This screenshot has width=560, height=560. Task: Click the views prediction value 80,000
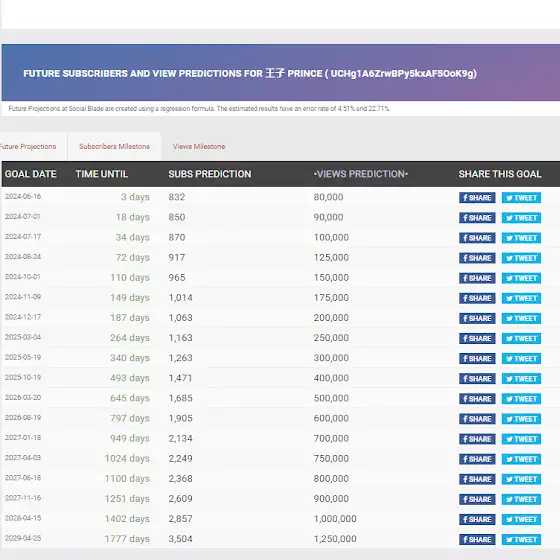pos(328,197)
